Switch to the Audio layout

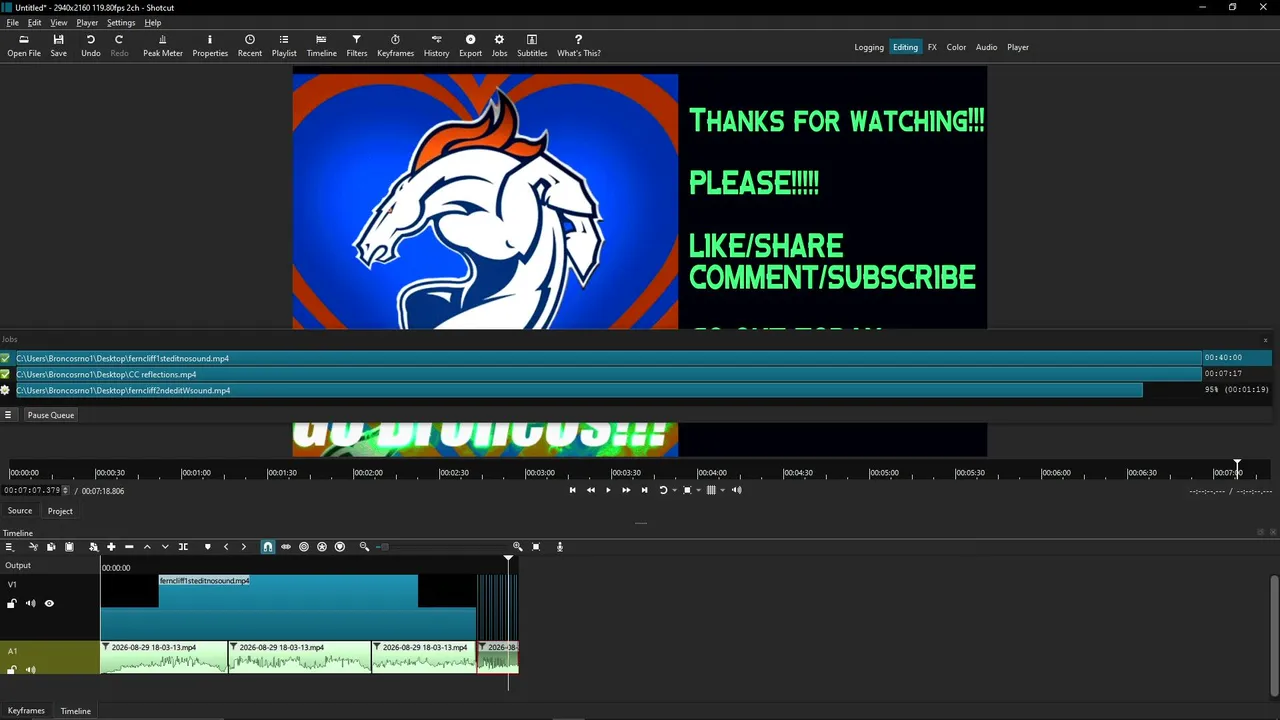pos(986,47)
